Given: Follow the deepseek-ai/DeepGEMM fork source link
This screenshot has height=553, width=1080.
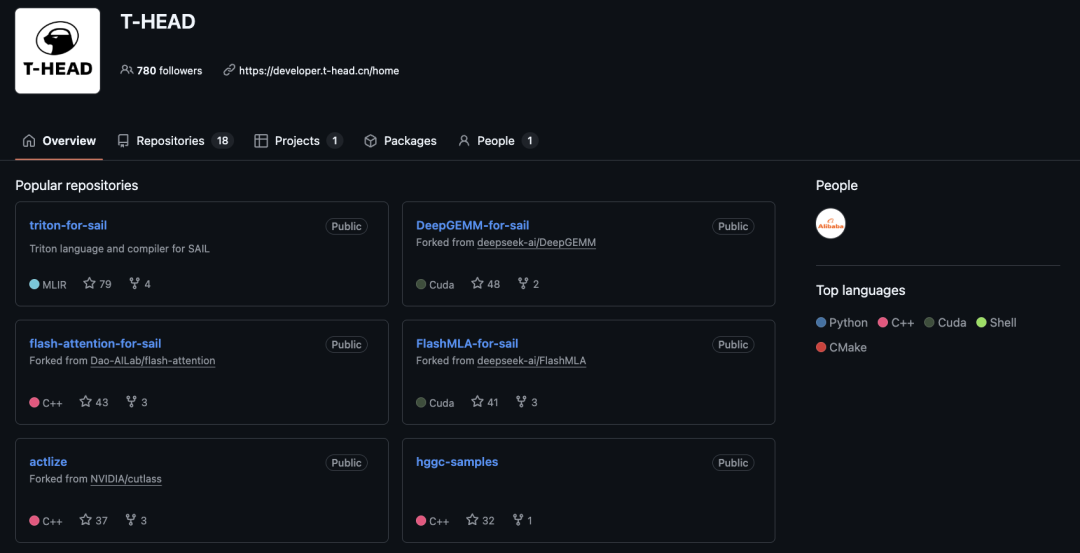Looking at the screenshot, I should [537, 243].
